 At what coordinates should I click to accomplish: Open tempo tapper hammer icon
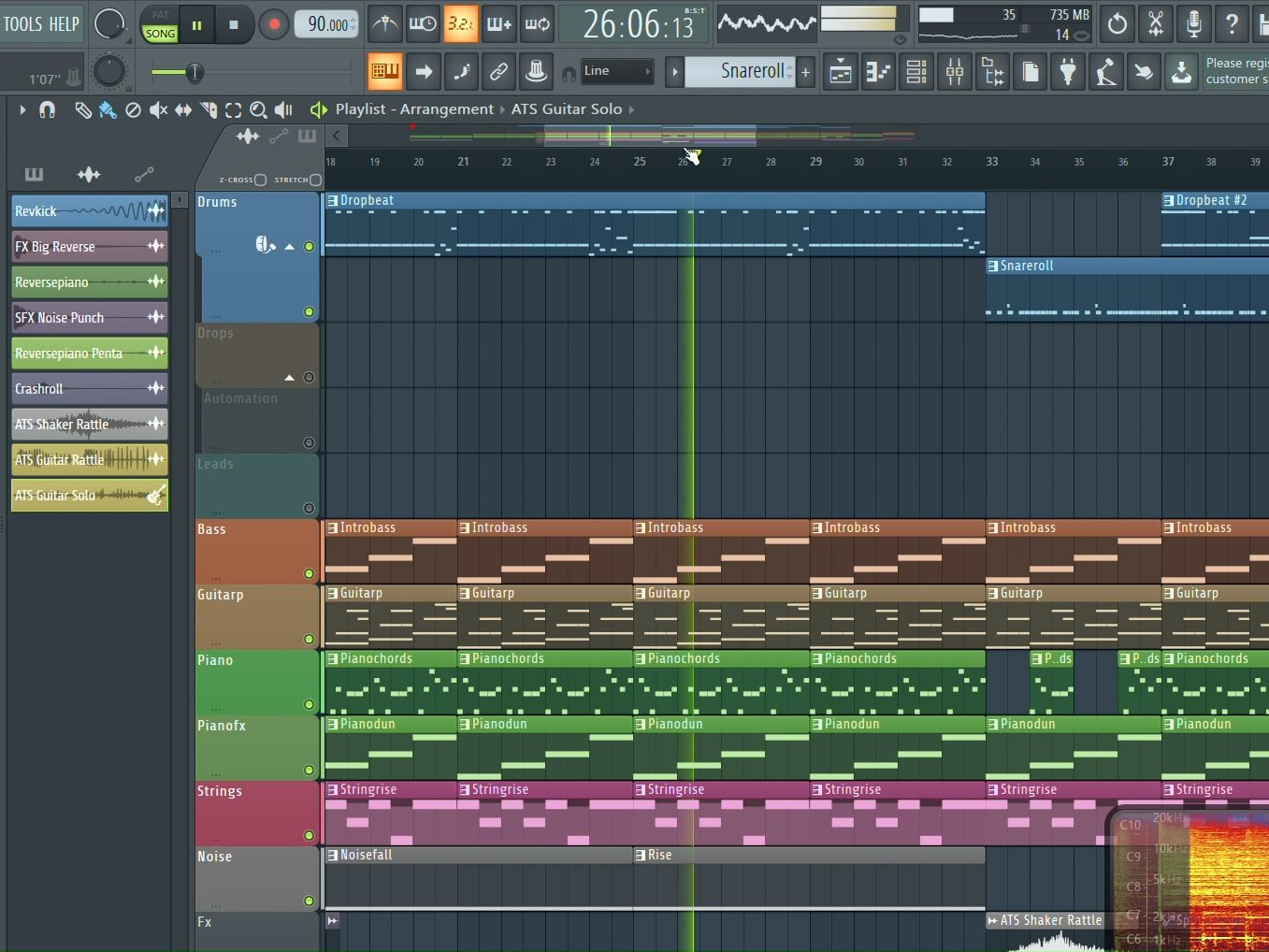(x=1105, y=72)
